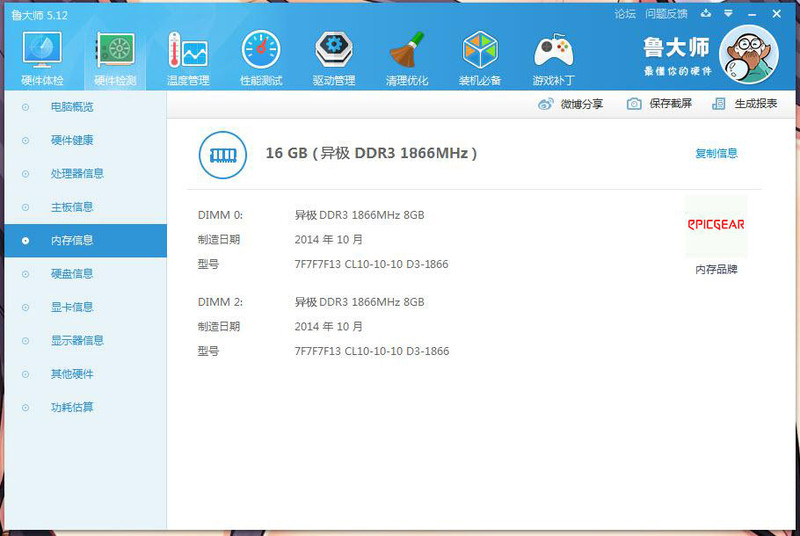Switch to 处理器信息 sidebar item

coord(85,174)
